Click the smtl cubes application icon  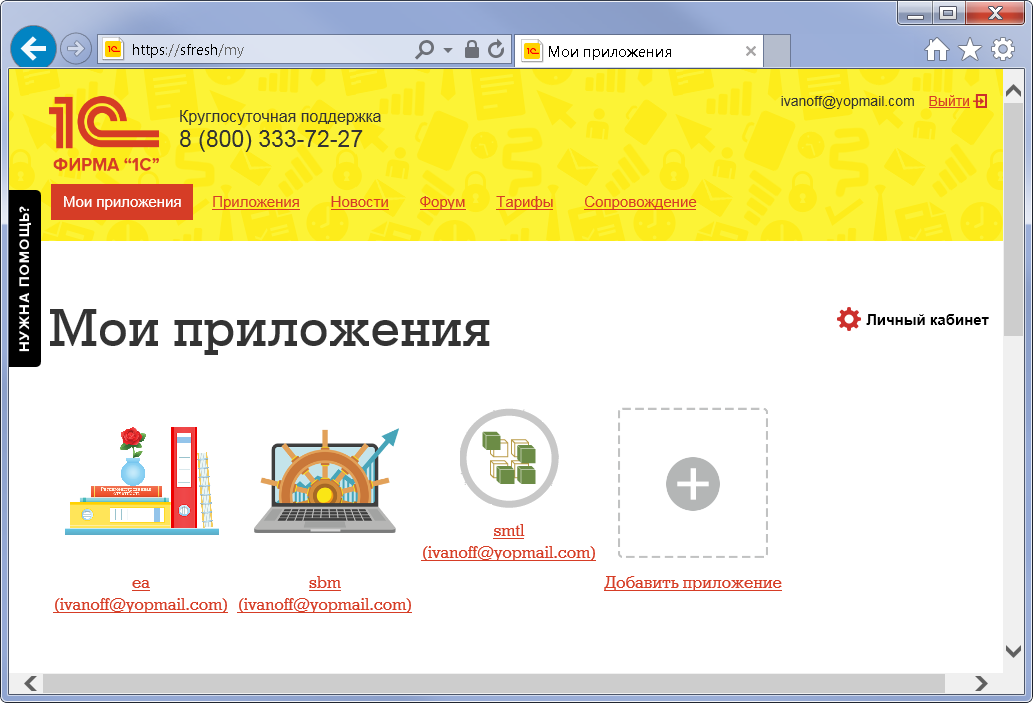(x=509, y=459)
